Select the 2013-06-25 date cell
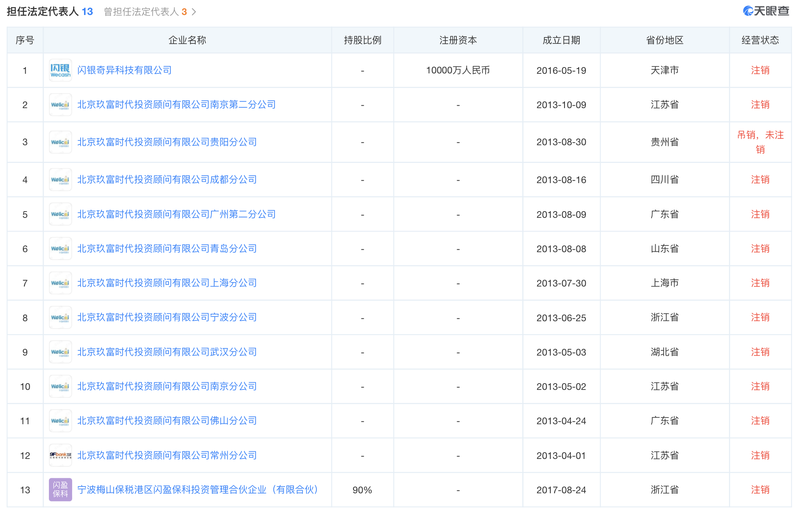800x513 pixels. [561, 317]
